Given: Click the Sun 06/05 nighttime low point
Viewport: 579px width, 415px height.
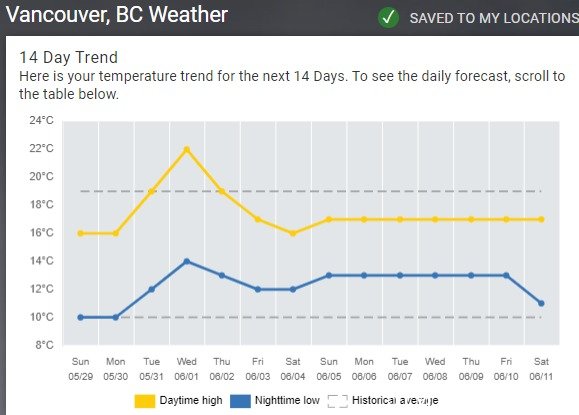Looking at the screenshot, I should tap(329, 275).
